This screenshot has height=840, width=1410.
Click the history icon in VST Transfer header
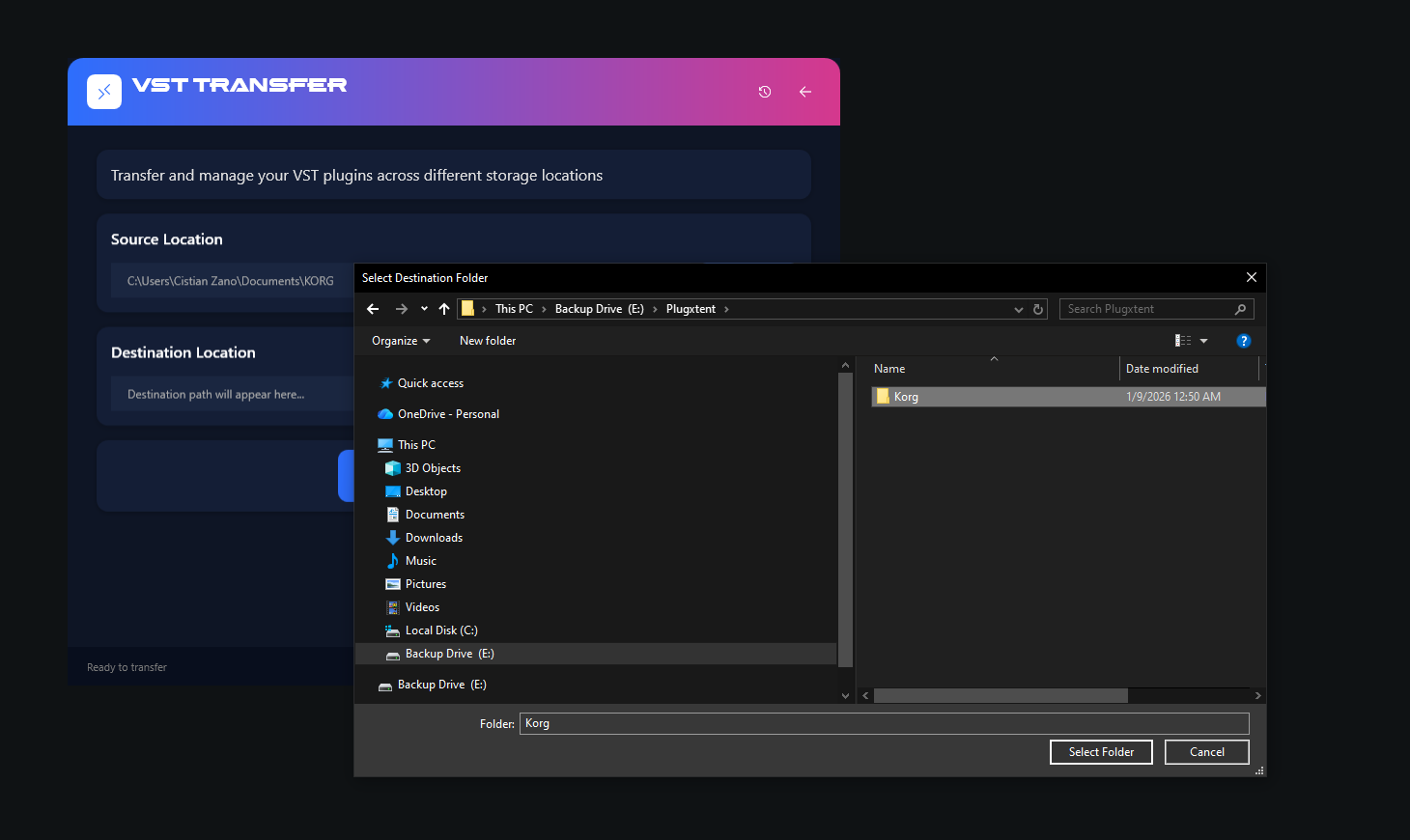(765, 92)
